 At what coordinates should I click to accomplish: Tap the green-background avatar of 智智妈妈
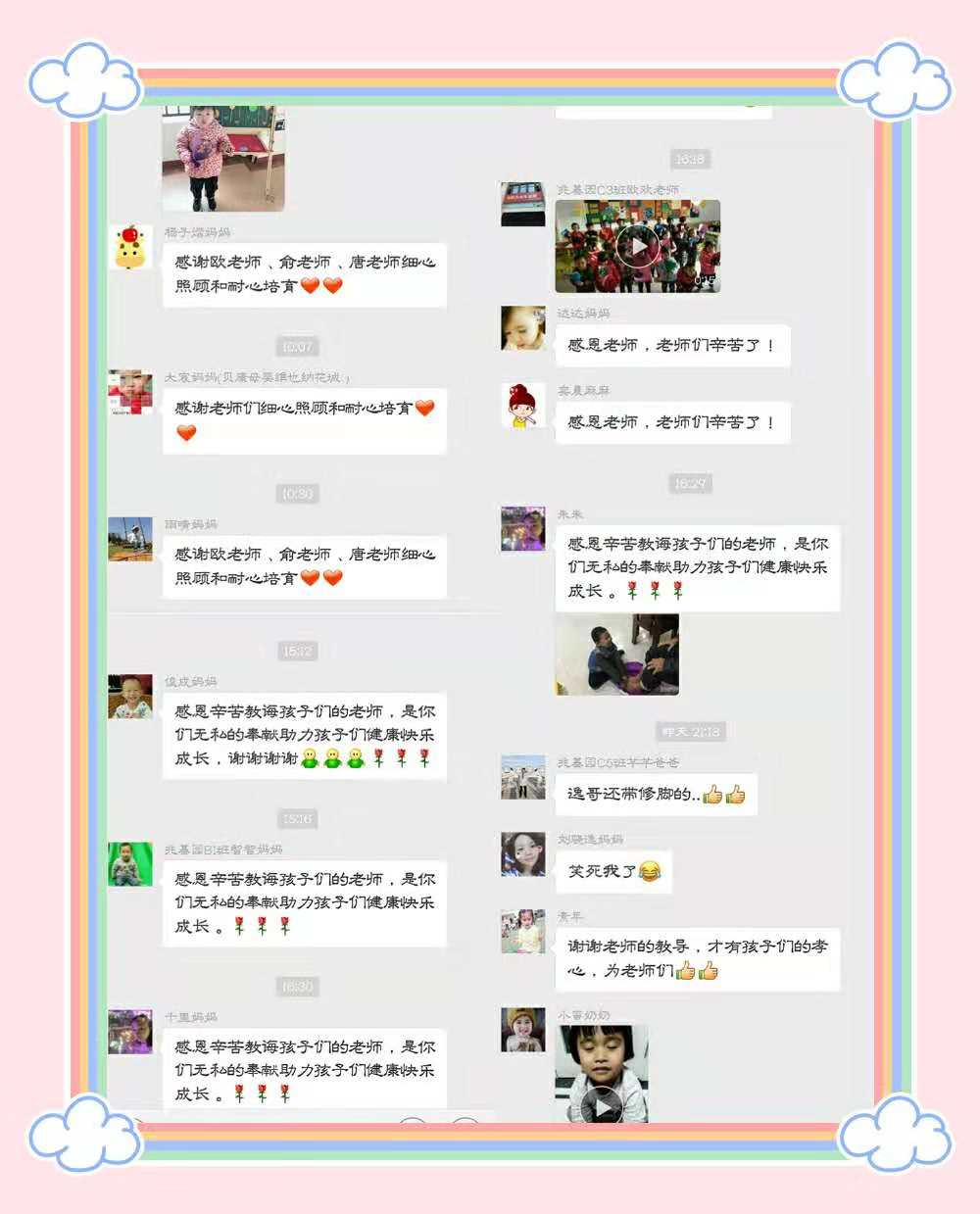tap(130, 864)
